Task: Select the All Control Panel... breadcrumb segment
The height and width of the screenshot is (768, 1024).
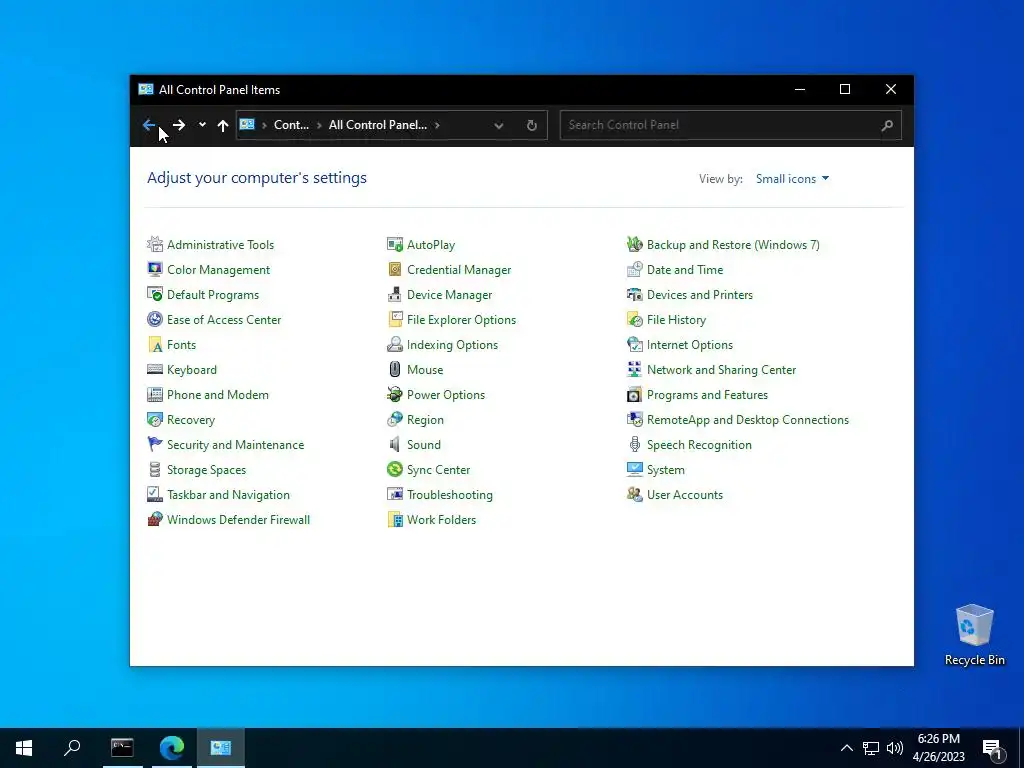Action: [x=377, y=125]
